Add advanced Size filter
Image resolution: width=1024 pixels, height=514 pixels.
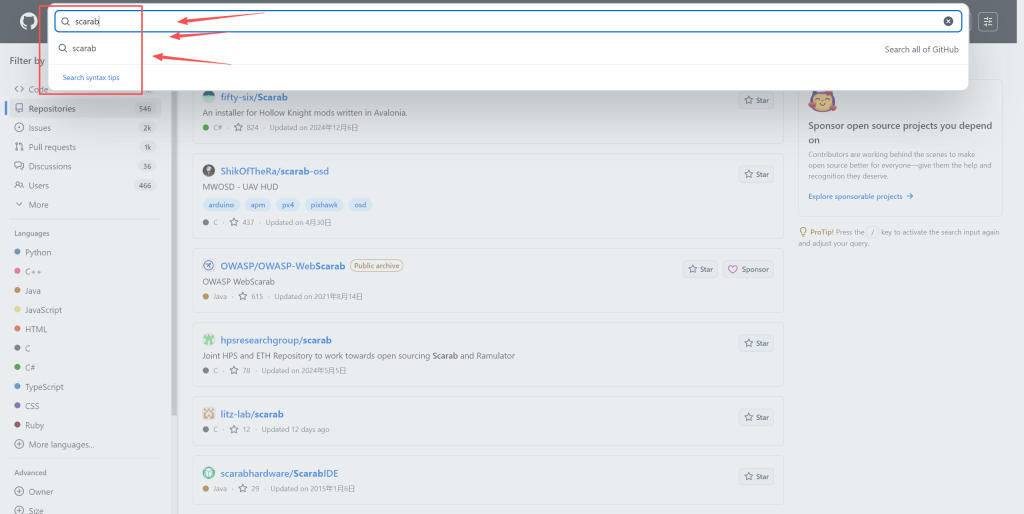(x=29, y=510)
